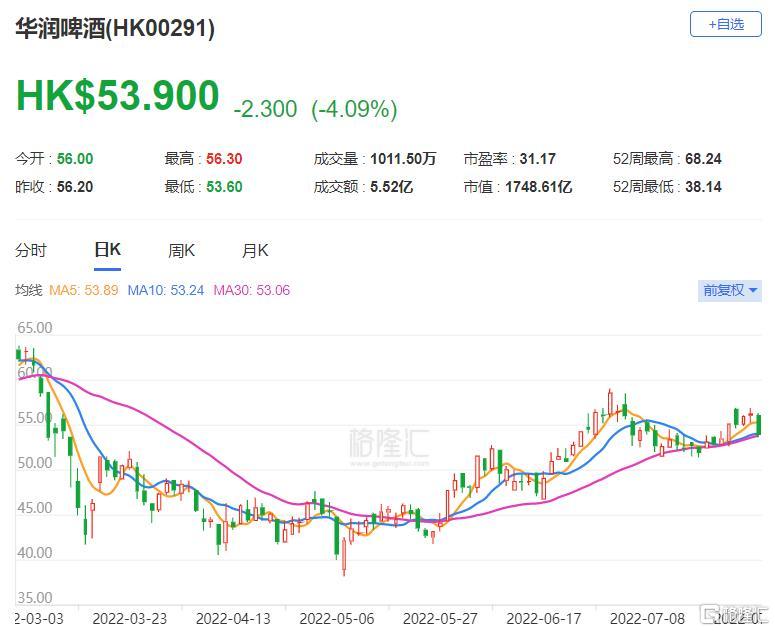Click the 最高 value 56.30
The width and height of the screenshot is (775, 631).
(224, 159)
